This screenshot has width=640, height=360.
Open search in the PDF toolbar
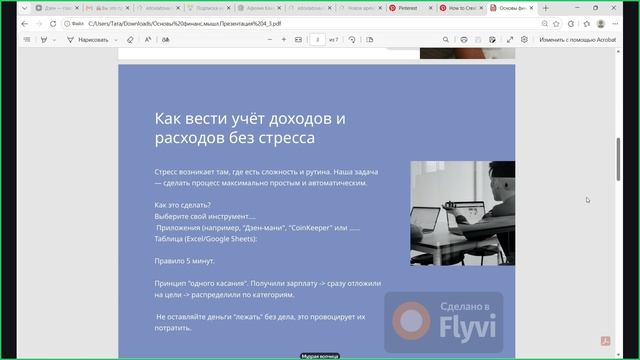tap(446, 40)
